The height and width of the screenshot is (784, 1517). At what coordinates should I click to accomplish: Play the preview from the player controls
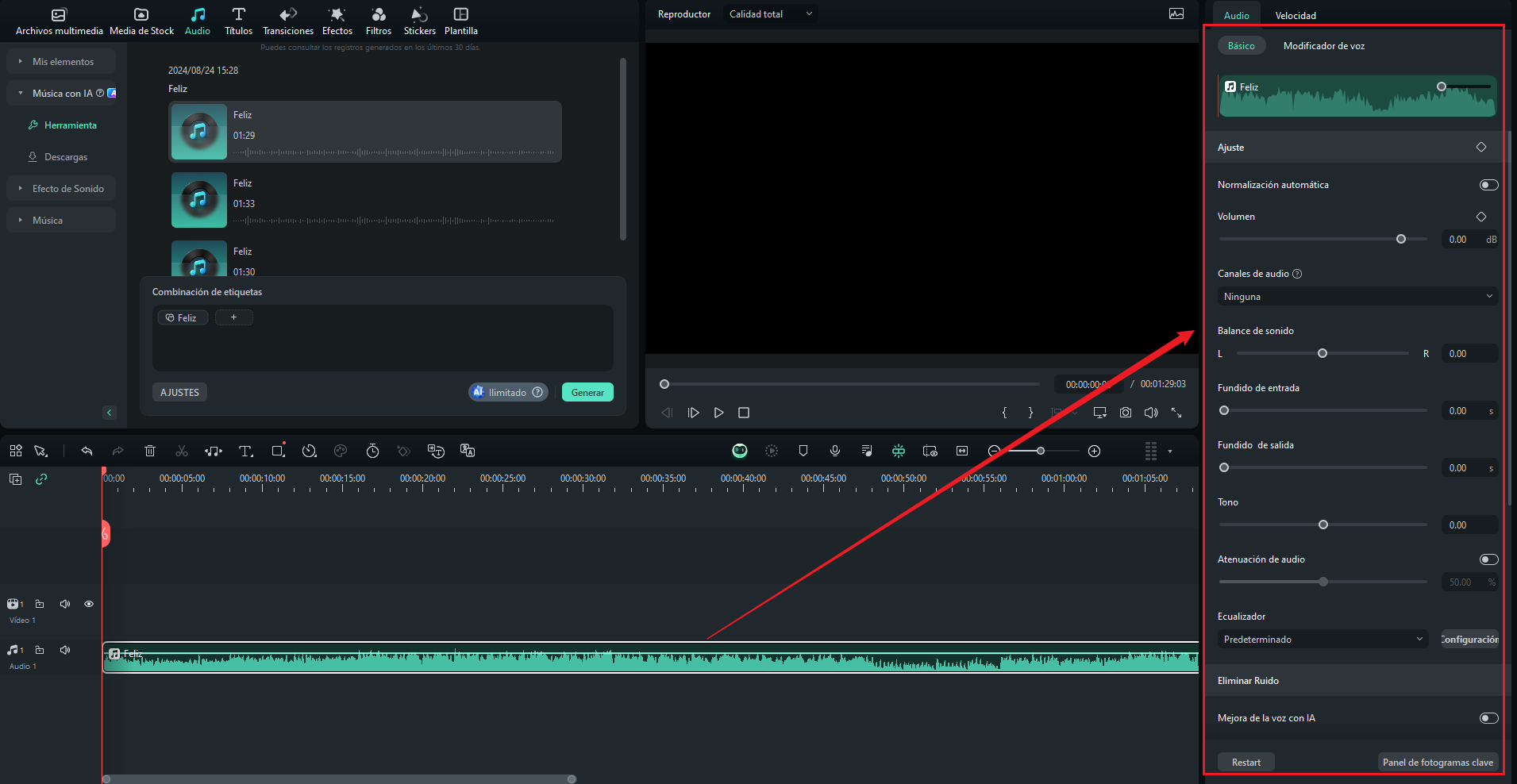click(x=718, y=413)
